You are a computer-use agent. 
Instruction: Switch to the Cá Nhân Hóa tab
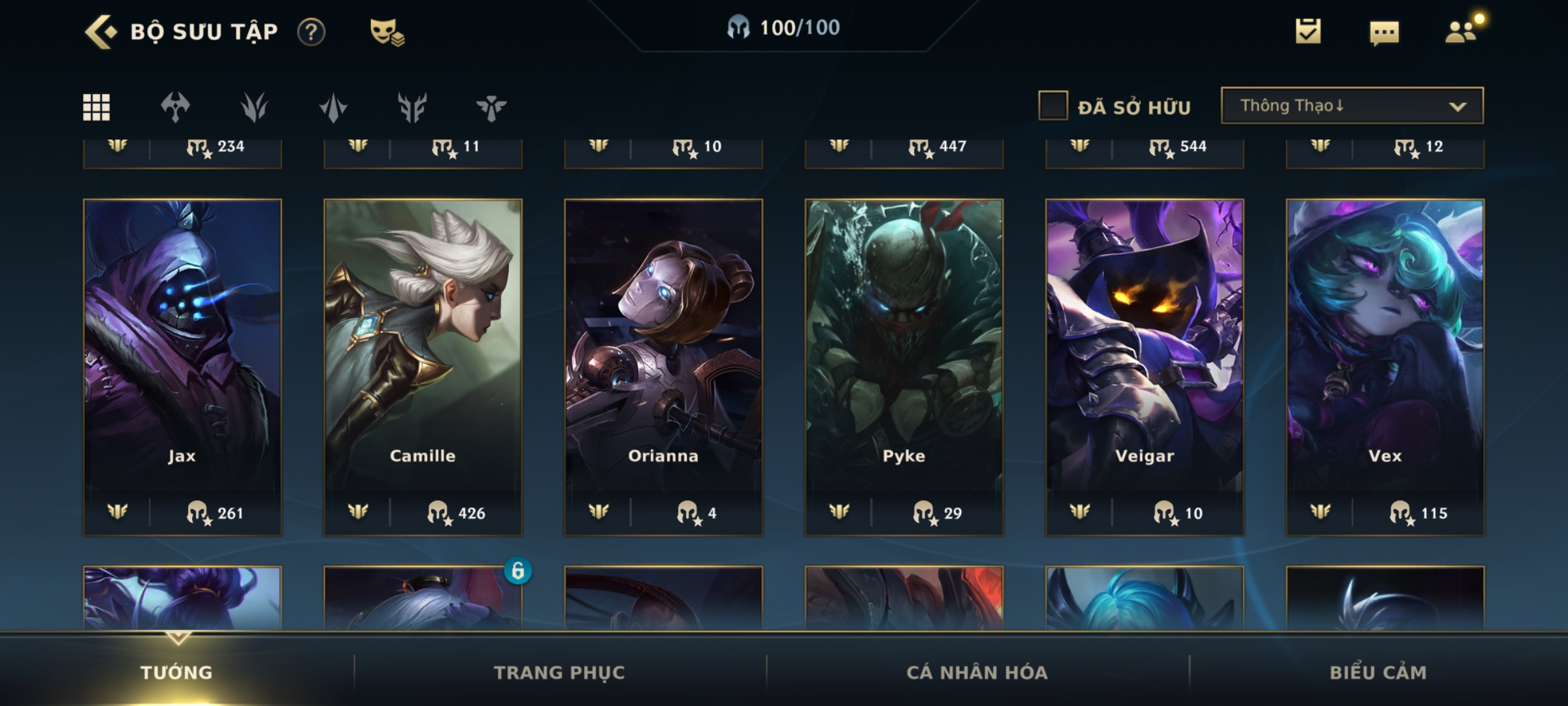tap(977, 672)
